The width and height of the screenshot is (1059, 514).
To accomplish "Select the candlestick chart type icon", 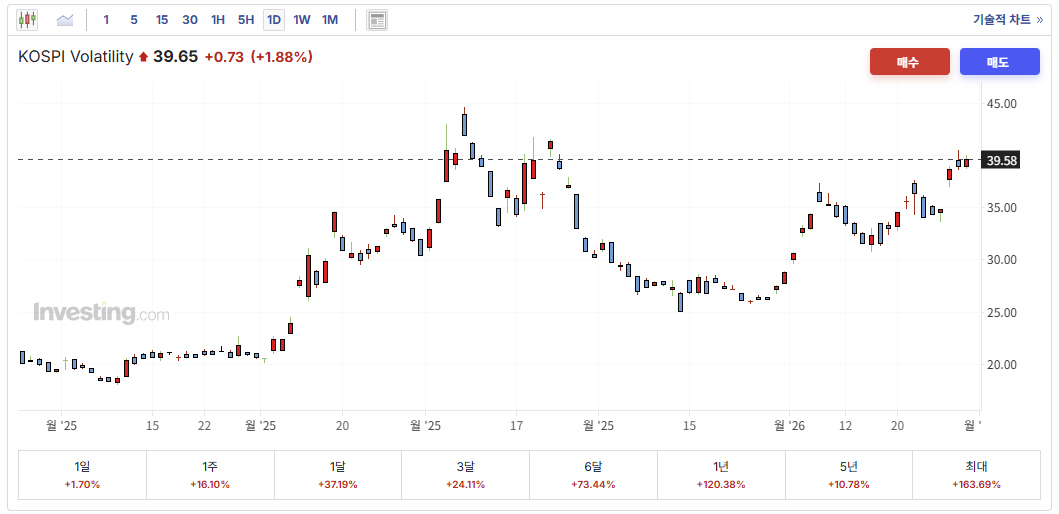I will pyautogui.click(x=27, y=20).
